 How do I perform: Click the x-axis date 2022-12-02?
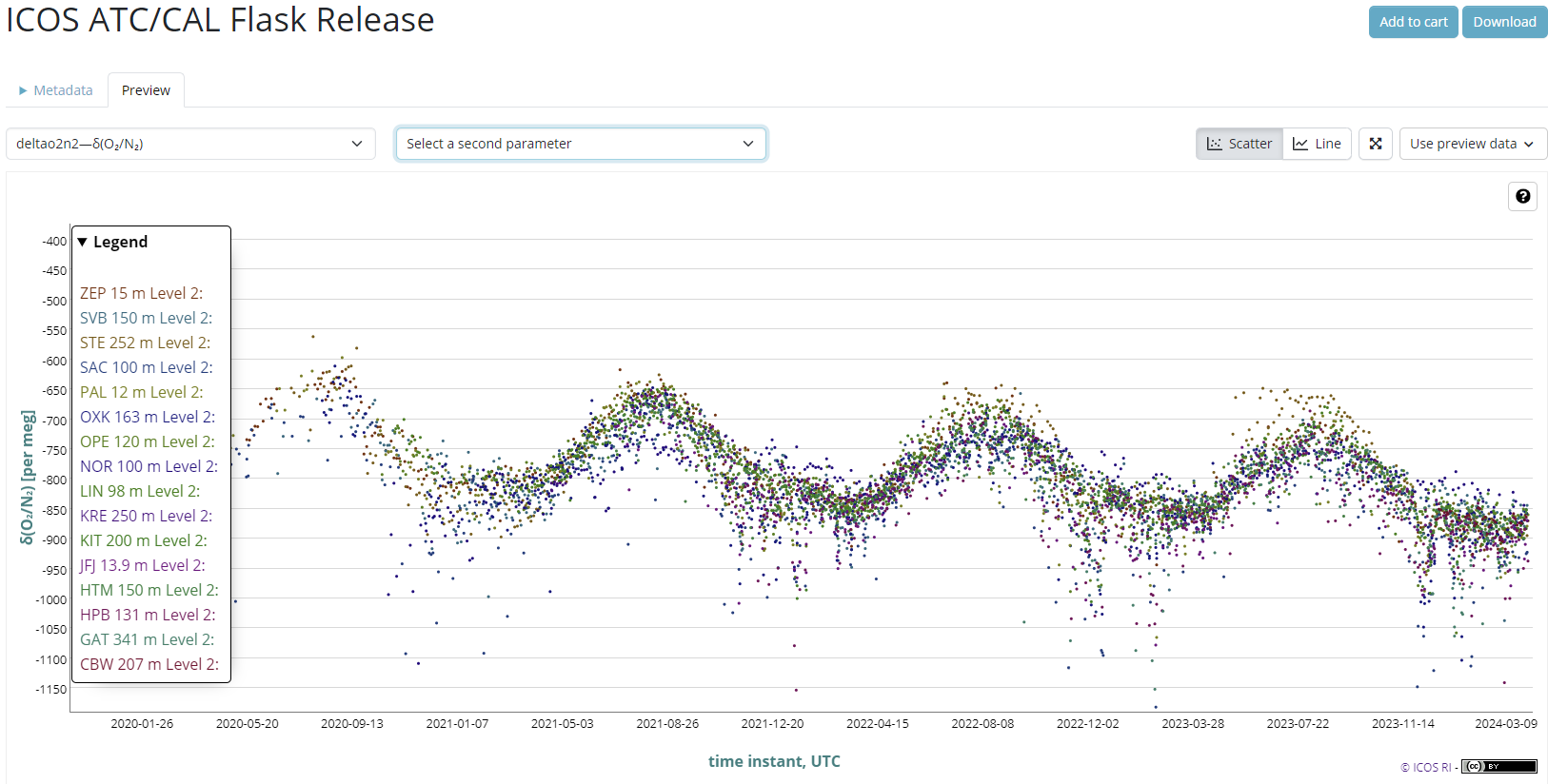(1088, 724)
